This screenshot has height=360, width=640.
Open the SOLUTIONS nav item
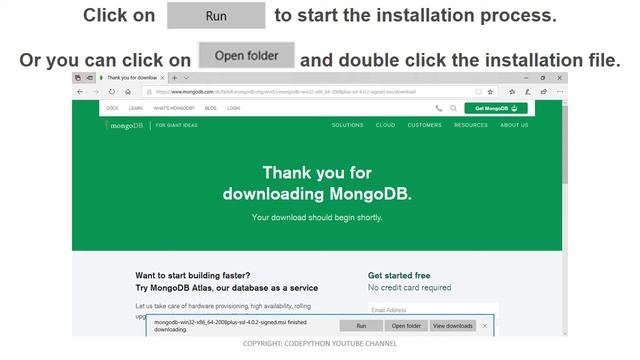(347, 125)
